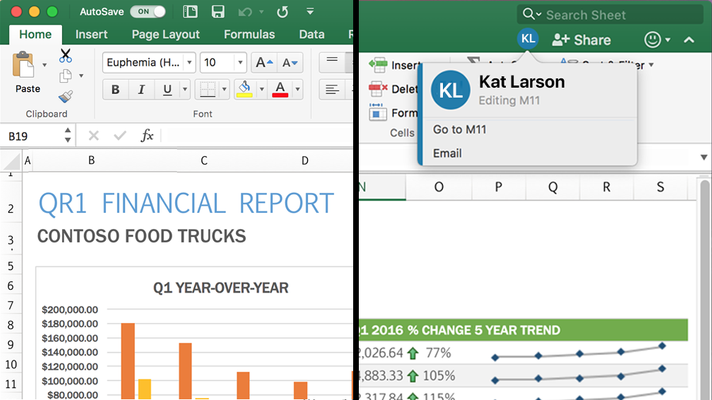Click Email in Kat Larson popup

tap(447, 153)
